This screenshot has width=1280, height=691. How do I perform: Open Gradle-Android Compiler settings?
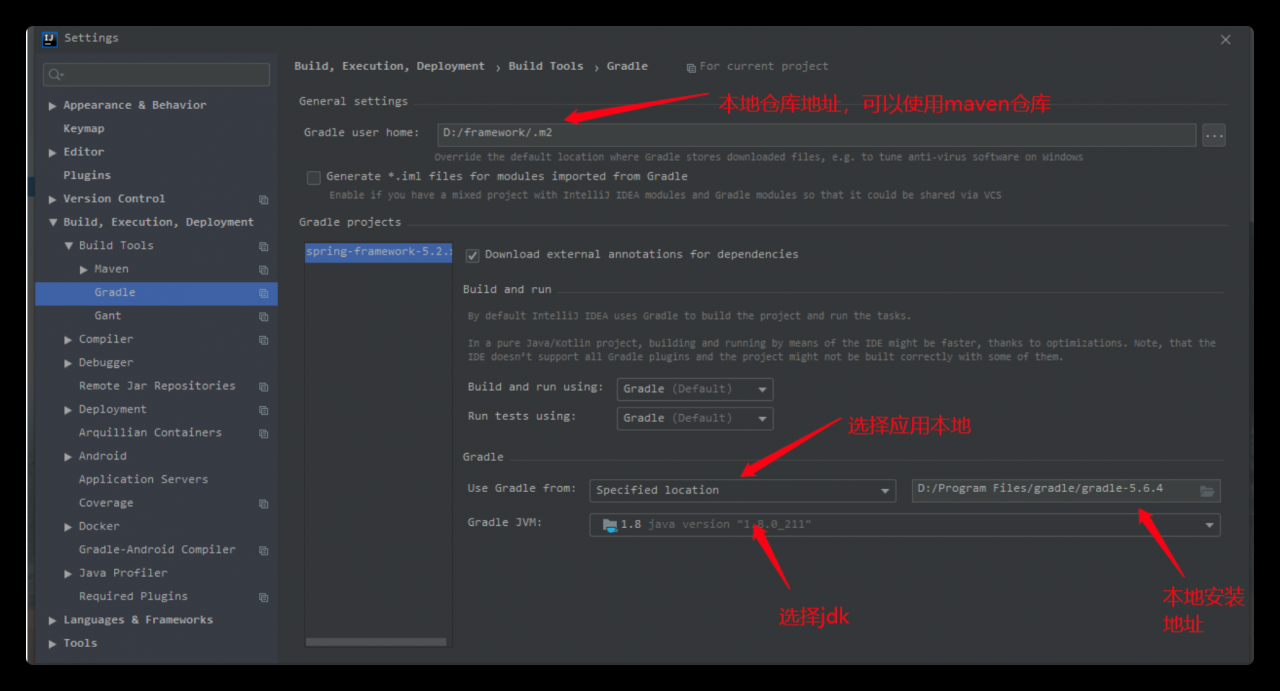(156, 550)
